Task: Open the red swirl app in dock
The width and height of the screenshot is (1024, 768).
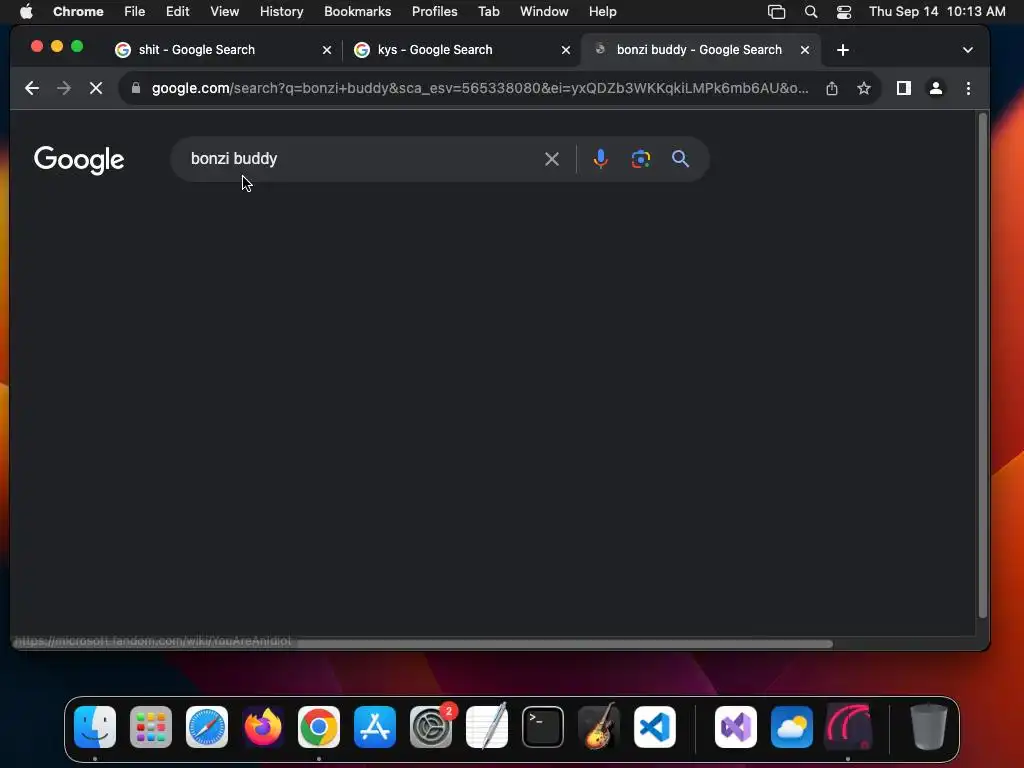Action: tap(848, 727)
